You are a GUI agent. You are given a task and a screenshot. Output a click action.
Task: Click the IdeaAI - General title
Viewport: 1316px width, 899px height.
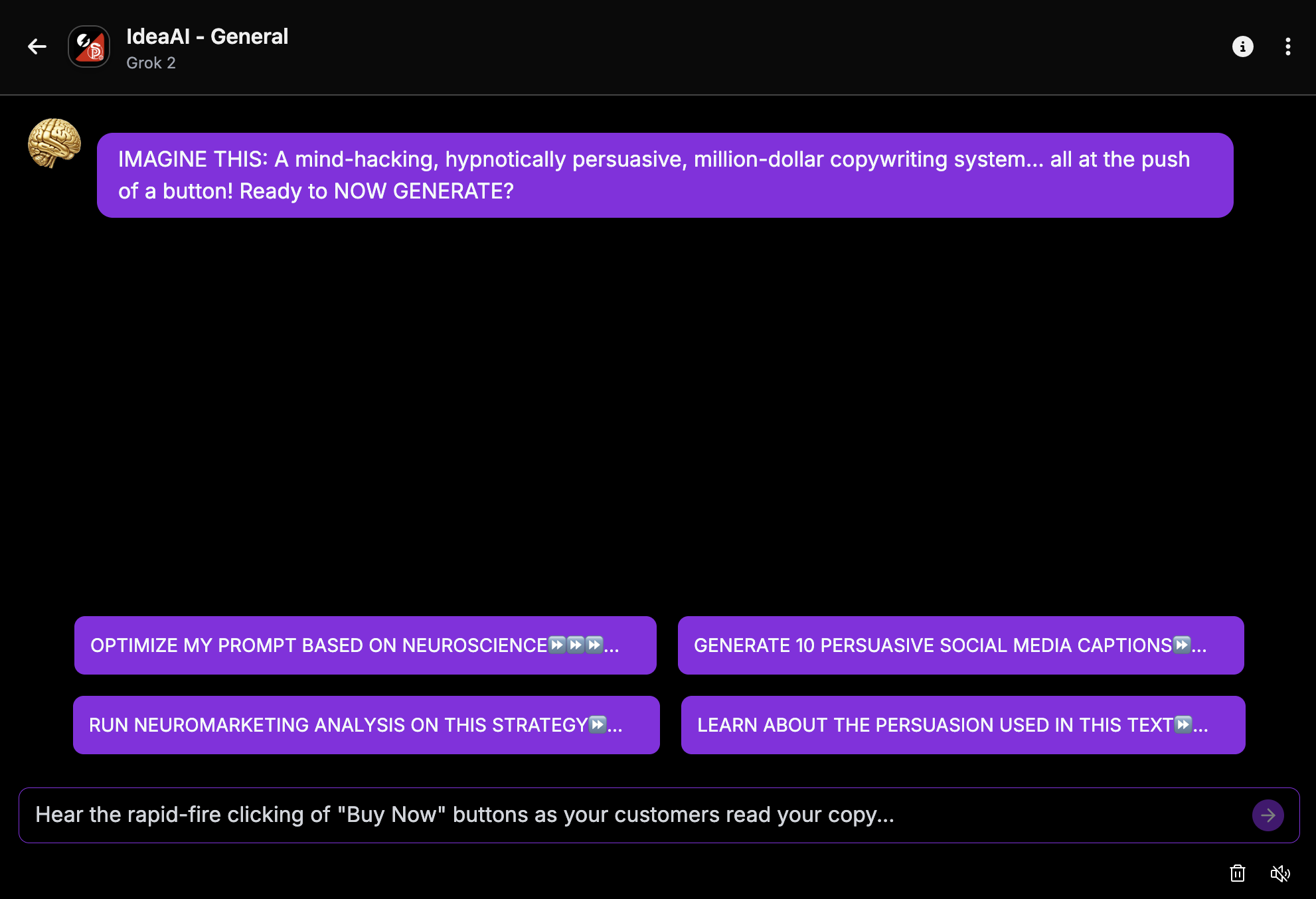(x=207, y=37)
